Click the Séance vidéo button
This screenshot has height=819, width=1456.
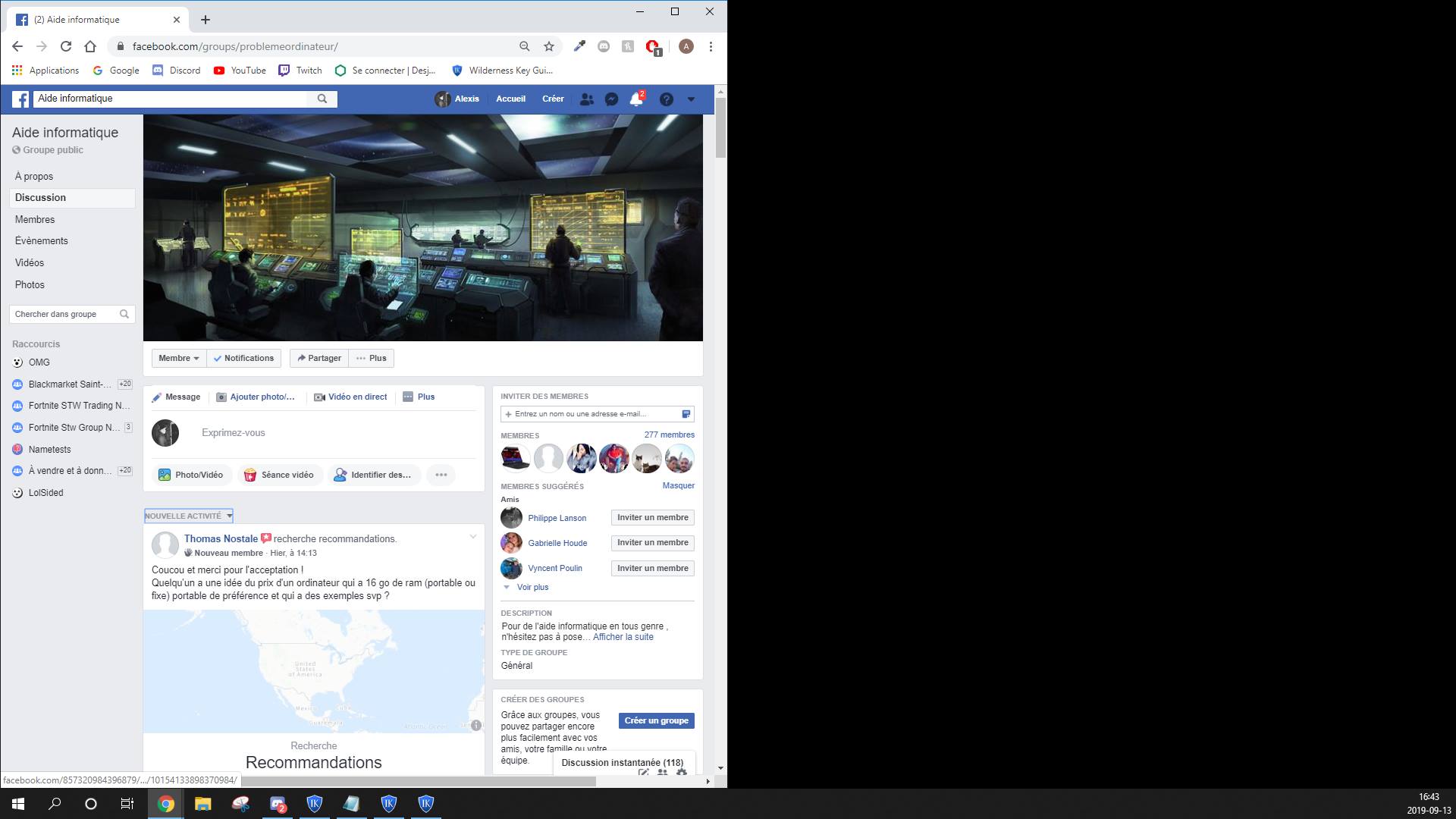point(280,475)
